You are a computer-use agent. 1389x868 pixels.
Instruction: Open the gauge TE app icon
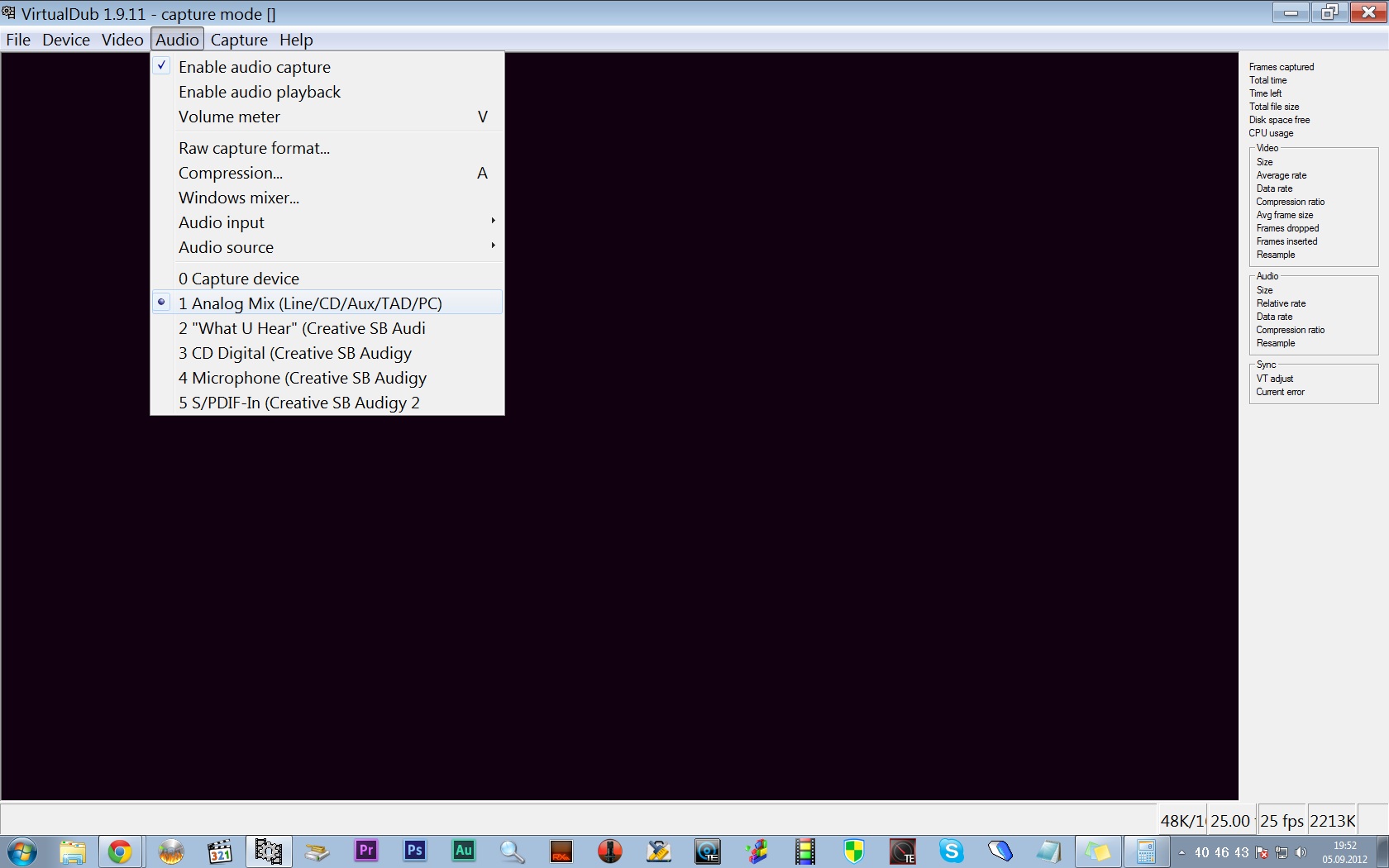pos(903,851)
